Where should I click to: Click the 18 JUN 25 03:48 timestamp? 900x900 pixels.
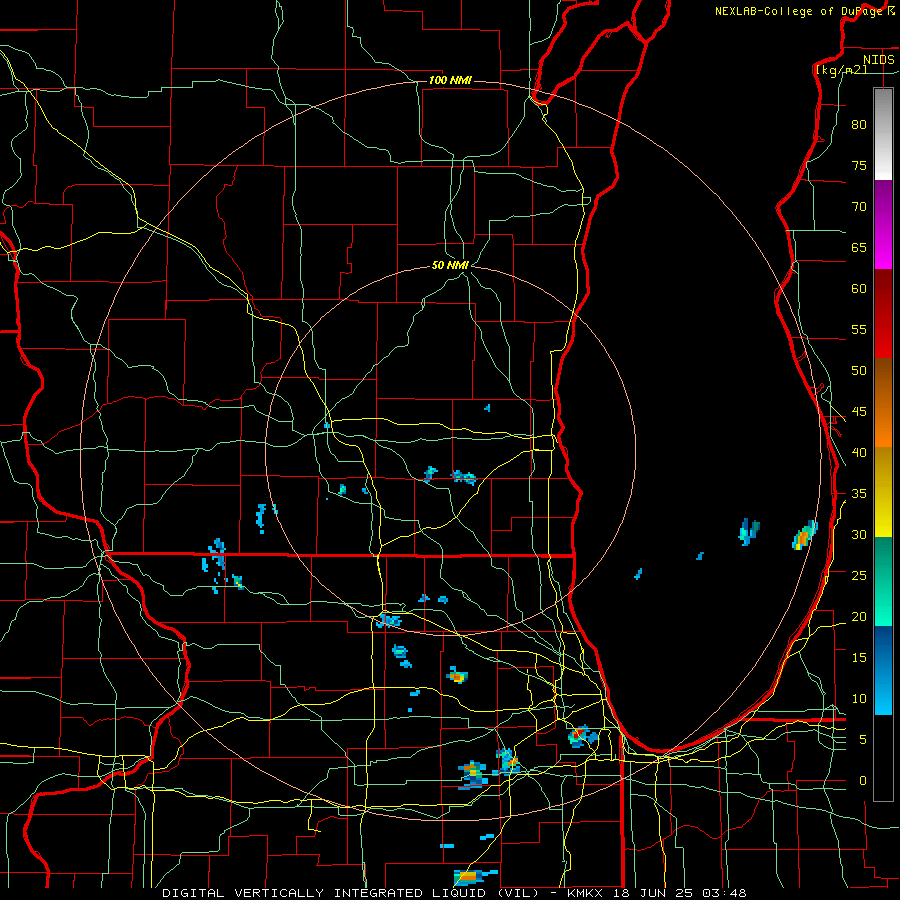click(x=680, y=893)
